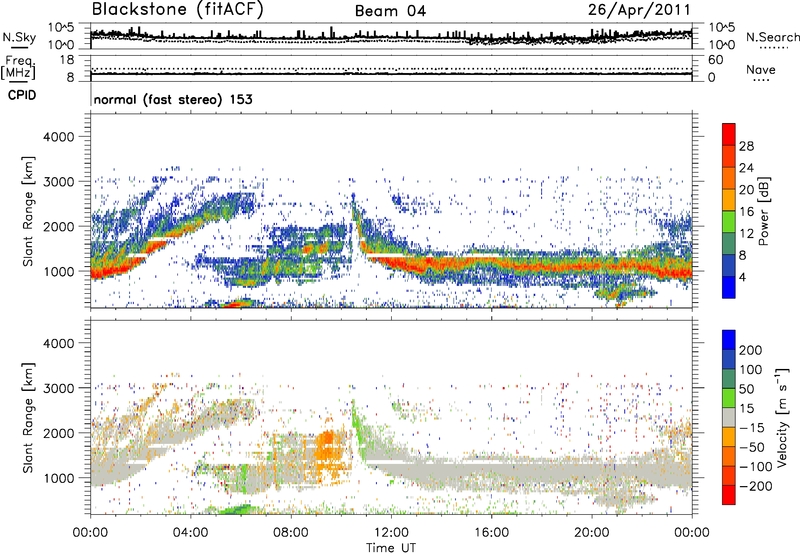Click the N.Sky noise trace plot
Image resolution: width=800 pixels, height=554 pixels.
[x=391, y=36]
